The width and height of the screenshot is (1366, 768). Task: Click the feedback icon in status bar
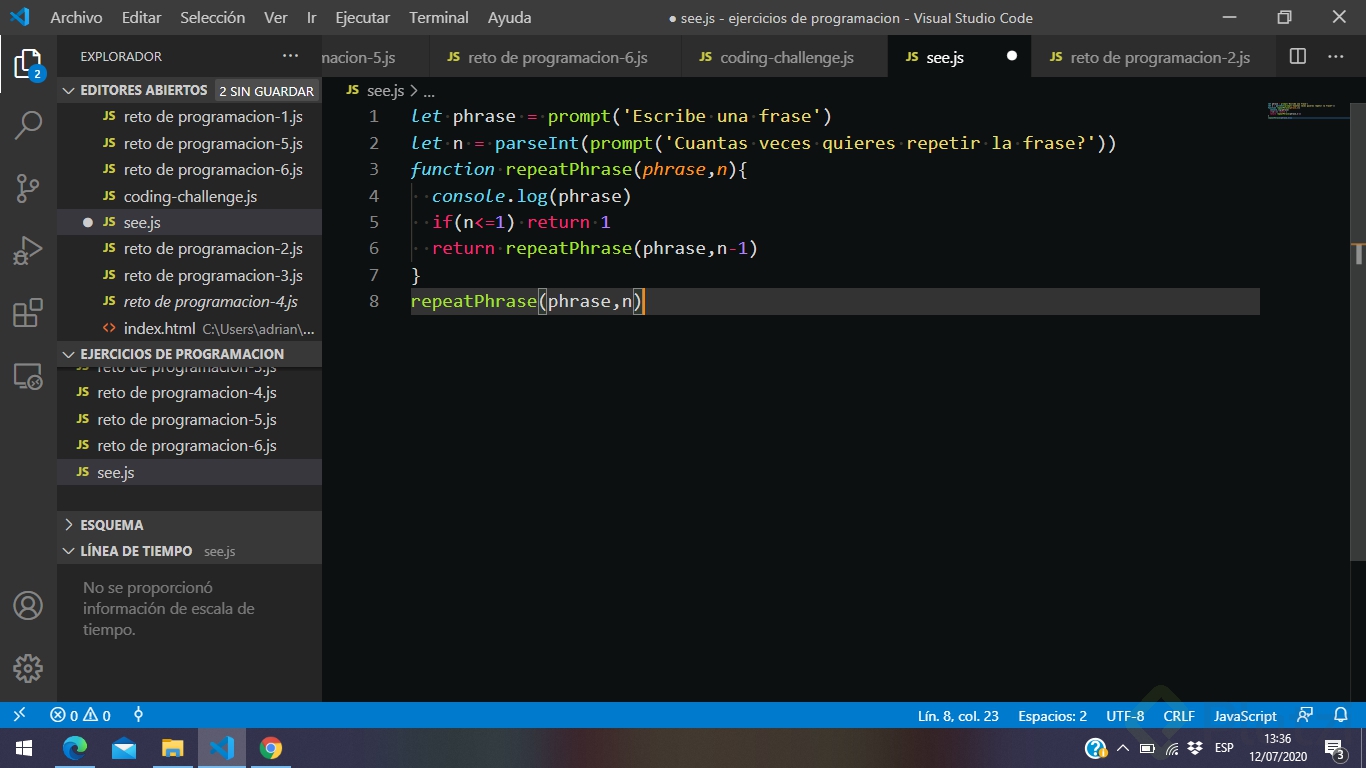(x=1305, y=715)
